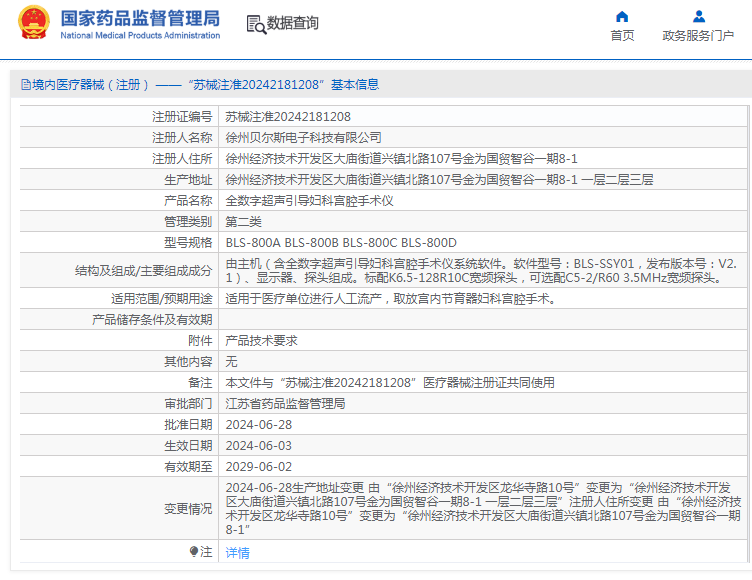This screenshot has height=580, width=752.
Task: Click the 政务服务门户 user icon
Action: coord(699,17)
